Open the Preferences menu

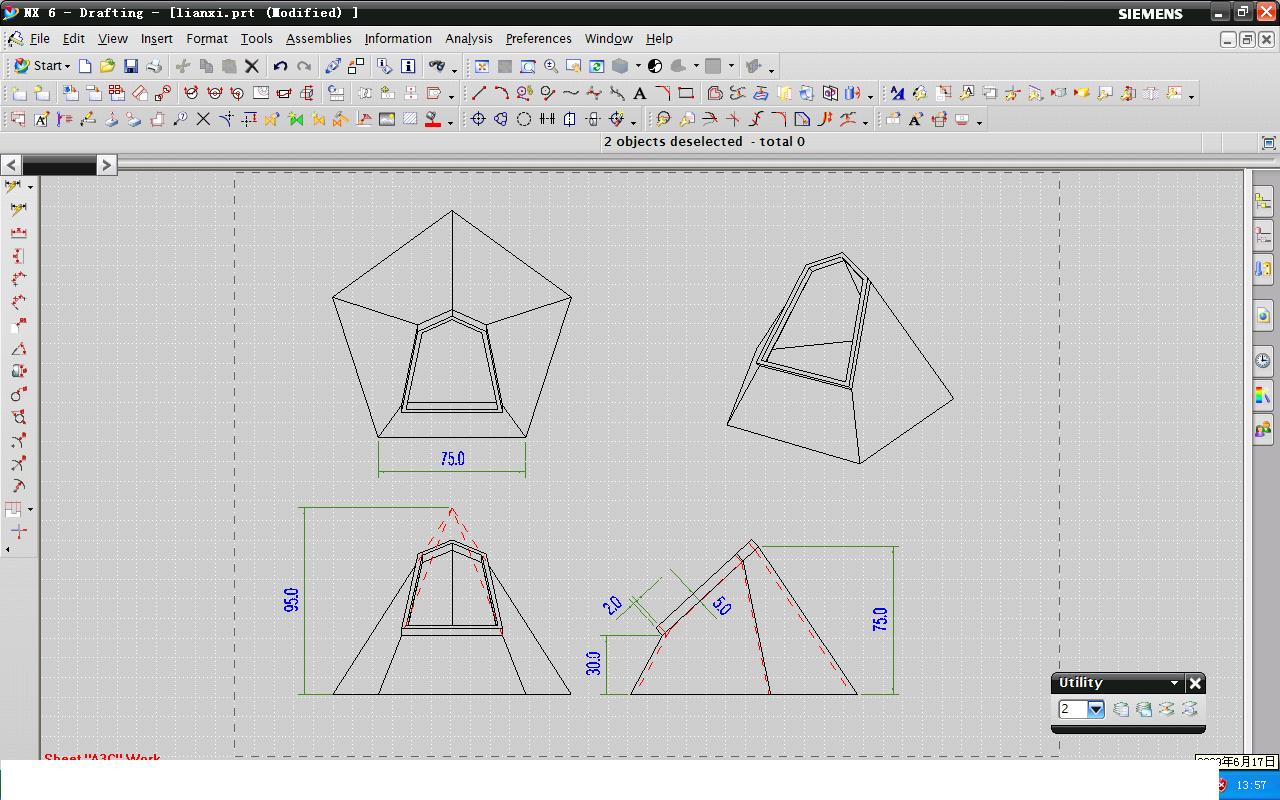click(538, 39)
